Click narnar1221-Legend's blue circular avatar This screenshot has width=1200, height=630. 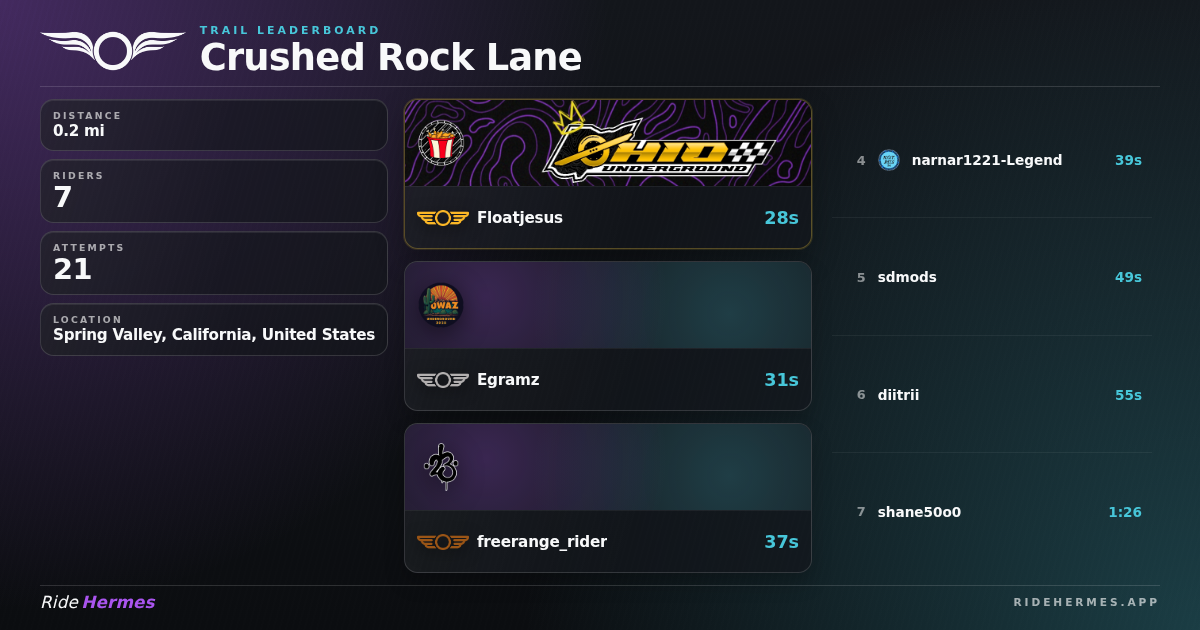[x=889, y=160]
